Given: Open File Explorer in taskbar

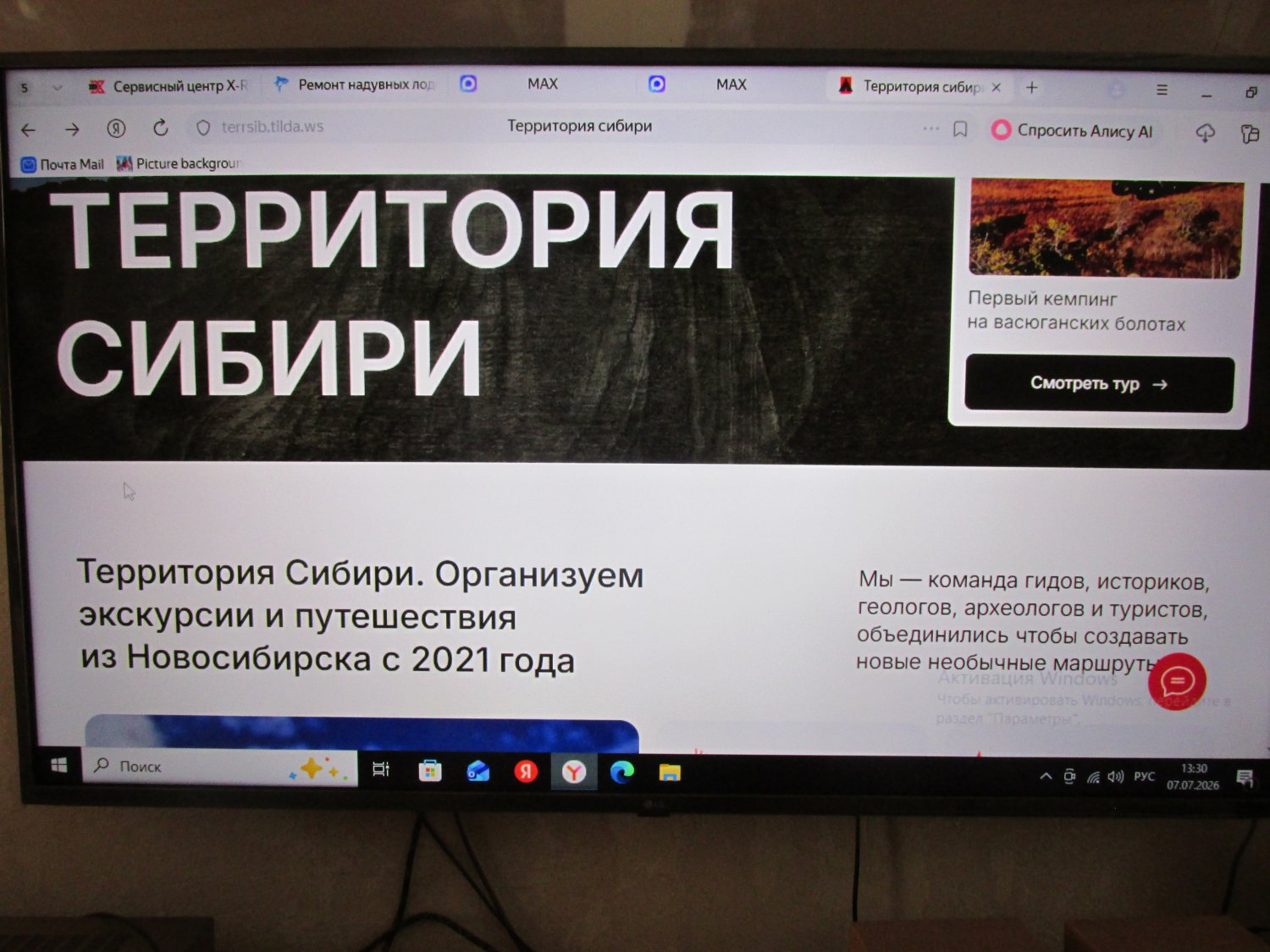Looking at the screenshot, I should 670,772.
